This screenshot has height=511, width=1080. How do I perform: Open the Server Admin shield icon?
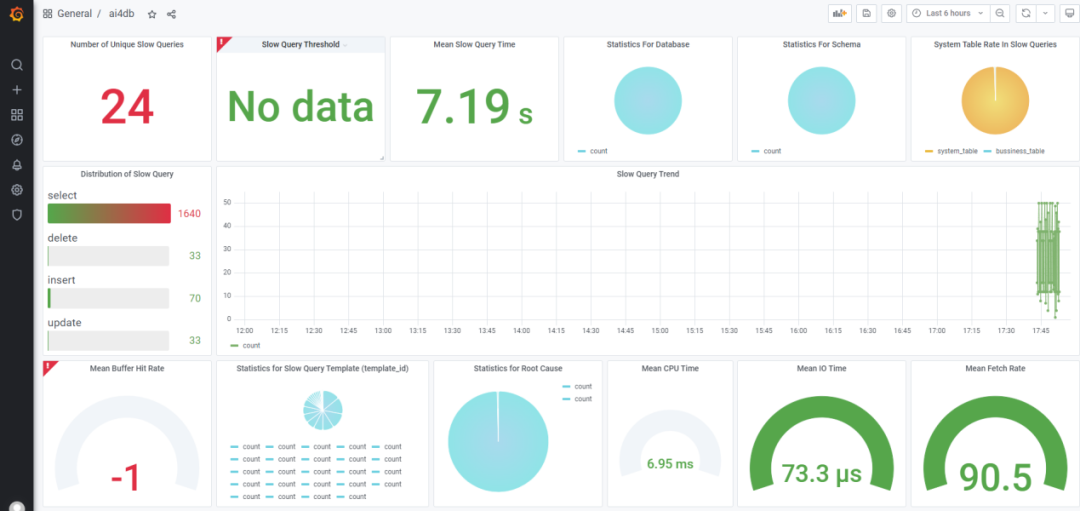pos(16,214)
